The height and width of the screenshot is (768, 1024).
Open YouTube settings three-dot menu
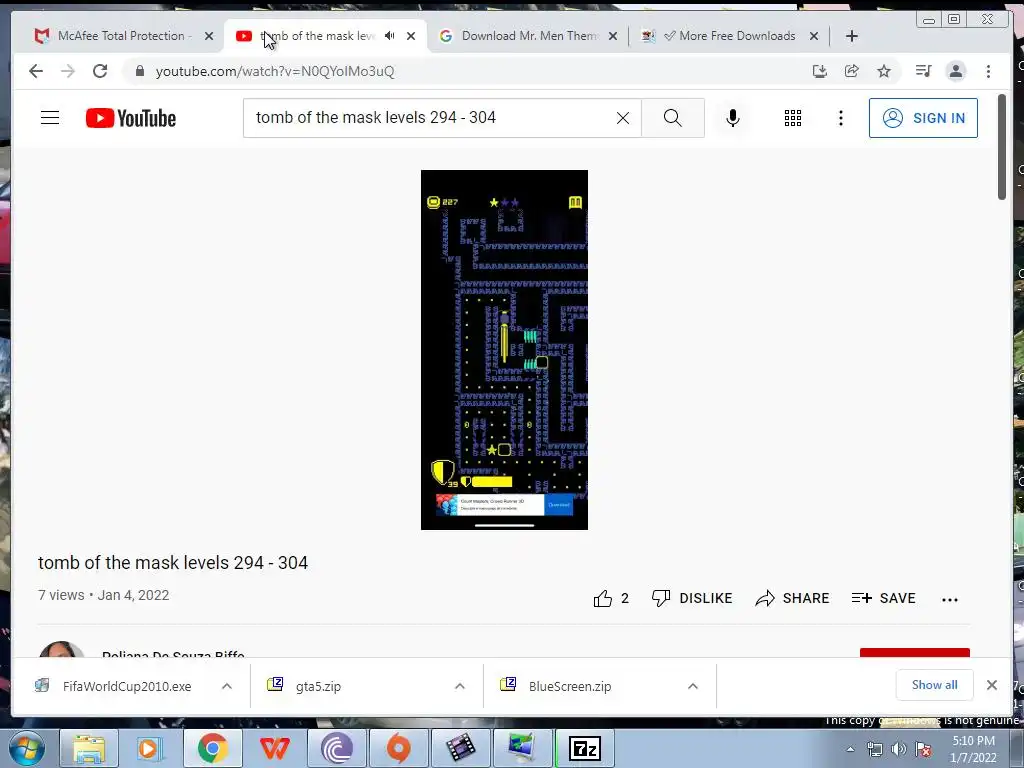(x=840, y=118)
